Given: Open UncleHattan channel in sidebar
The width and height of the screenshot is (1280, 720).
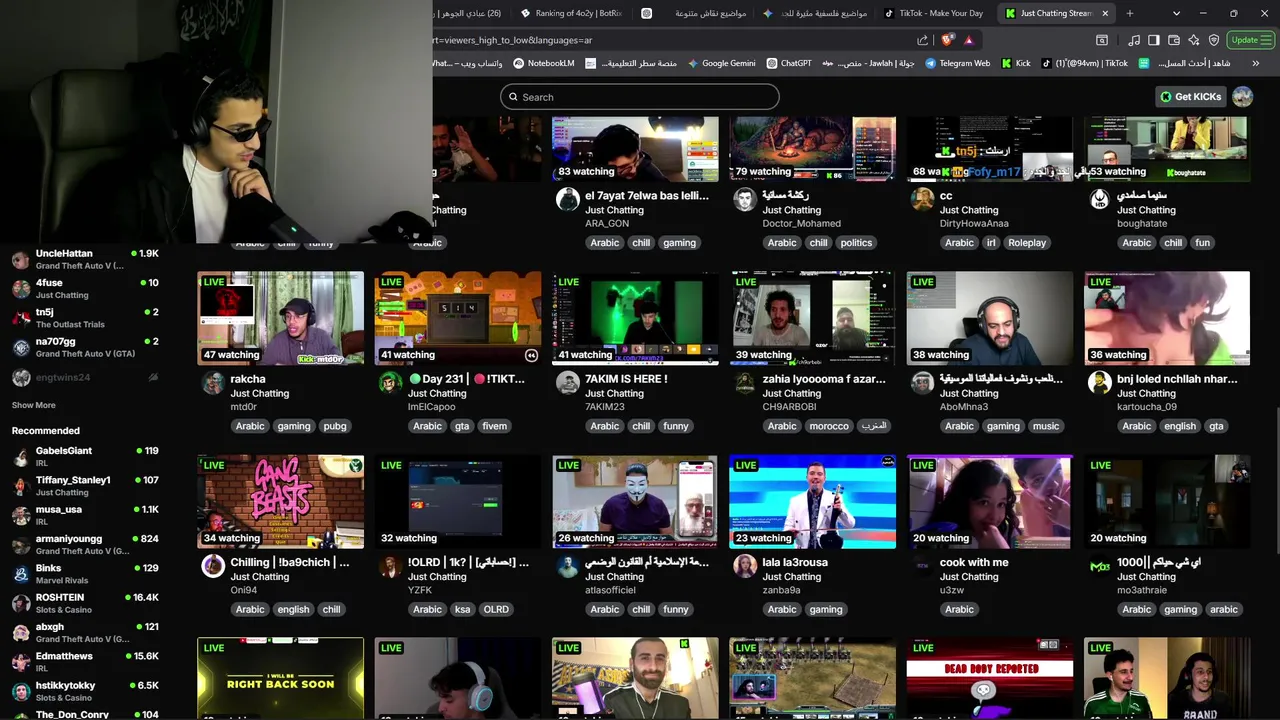Looking at the screenshot, I should [x=85, y=259].
